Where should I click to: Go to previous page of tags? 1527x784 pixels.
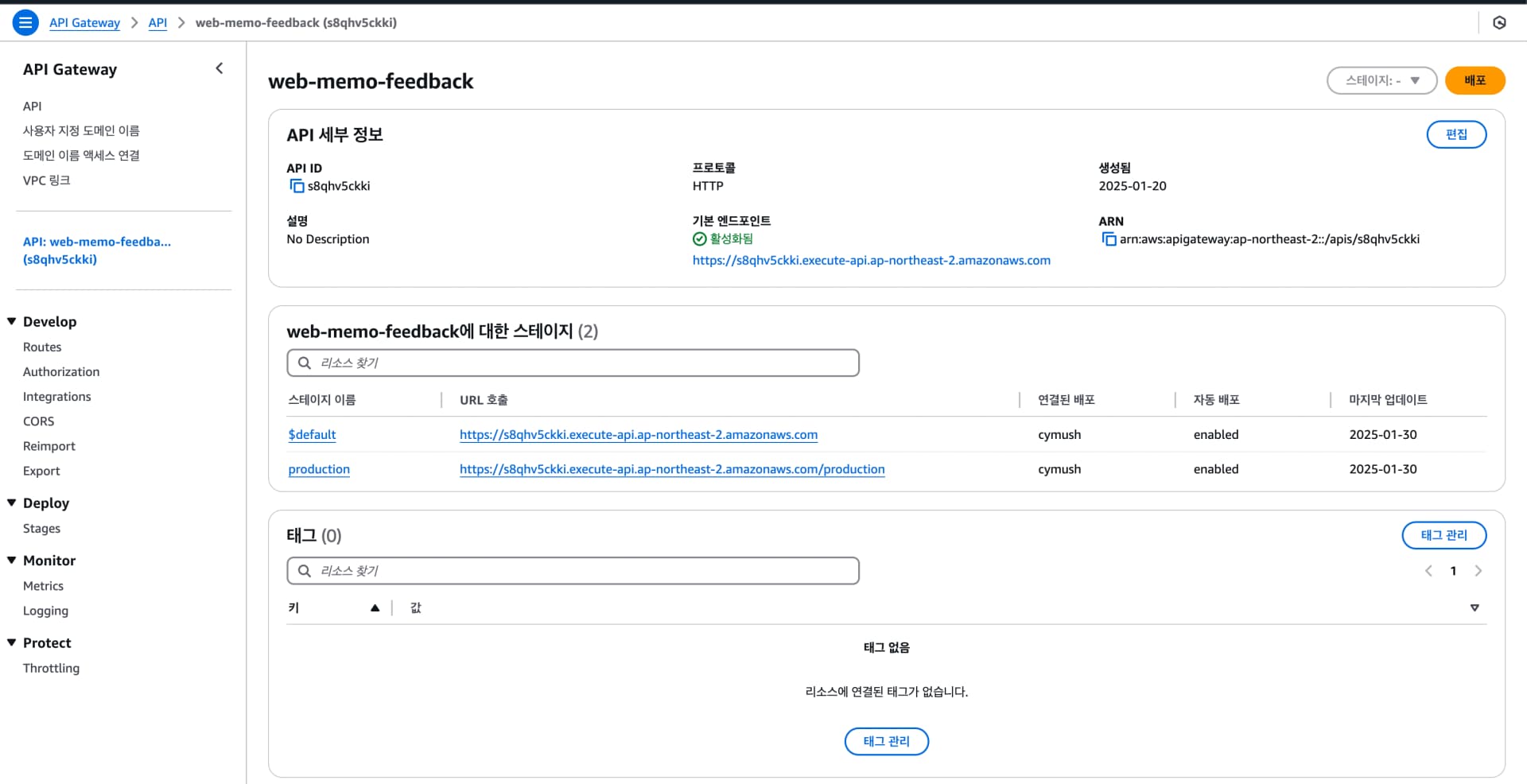(1428, 571)
